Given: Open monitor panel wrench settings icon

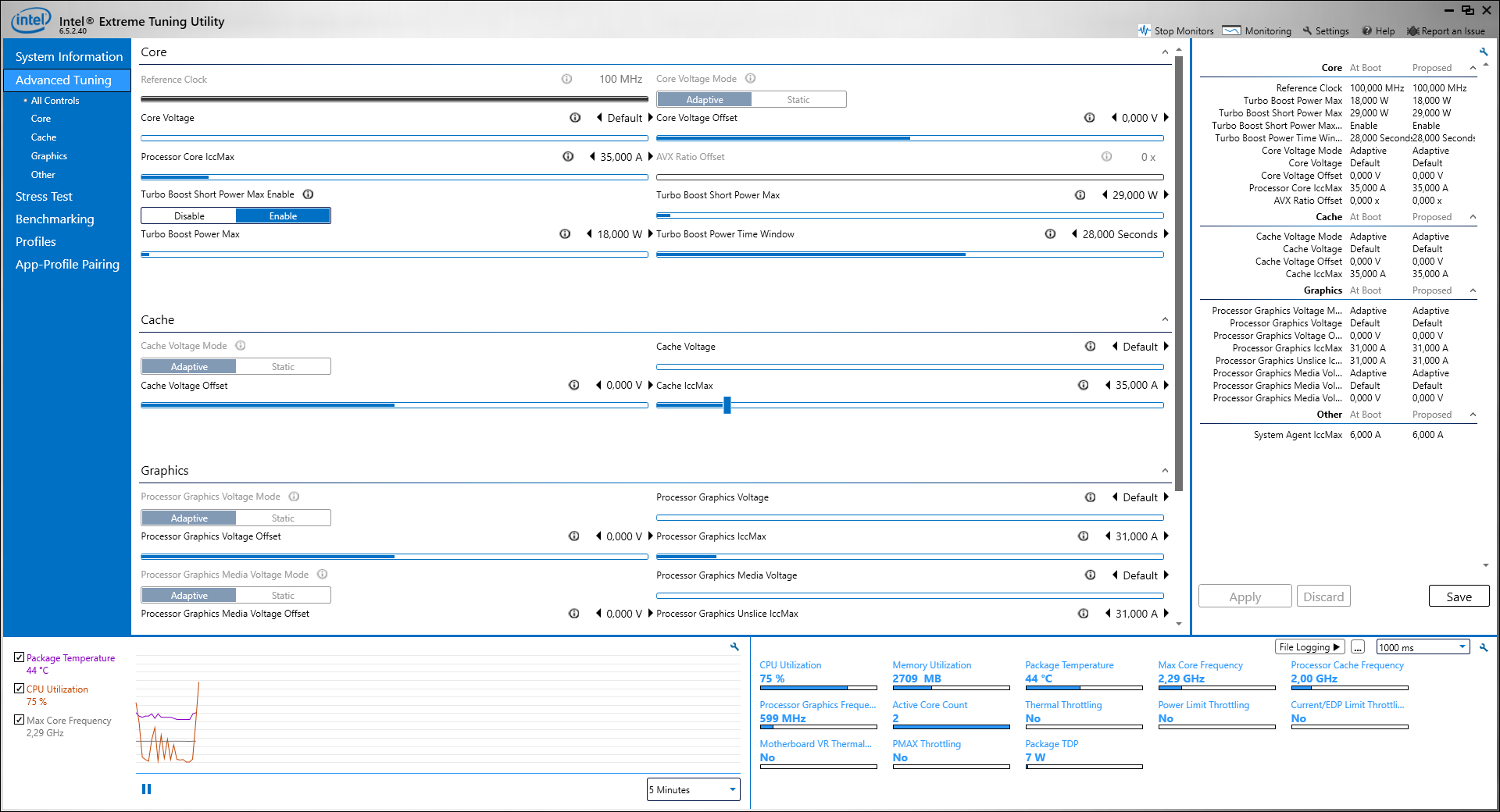Looking at the screenshot, I should [1484, 647].
